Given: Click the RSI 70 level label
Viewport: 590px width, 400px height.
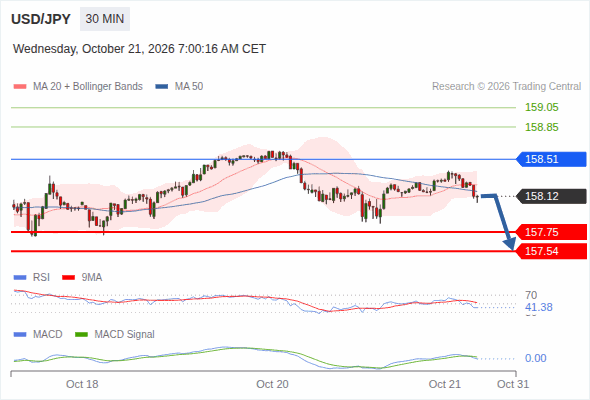Looking at the screenshot, I should (531, 295).
